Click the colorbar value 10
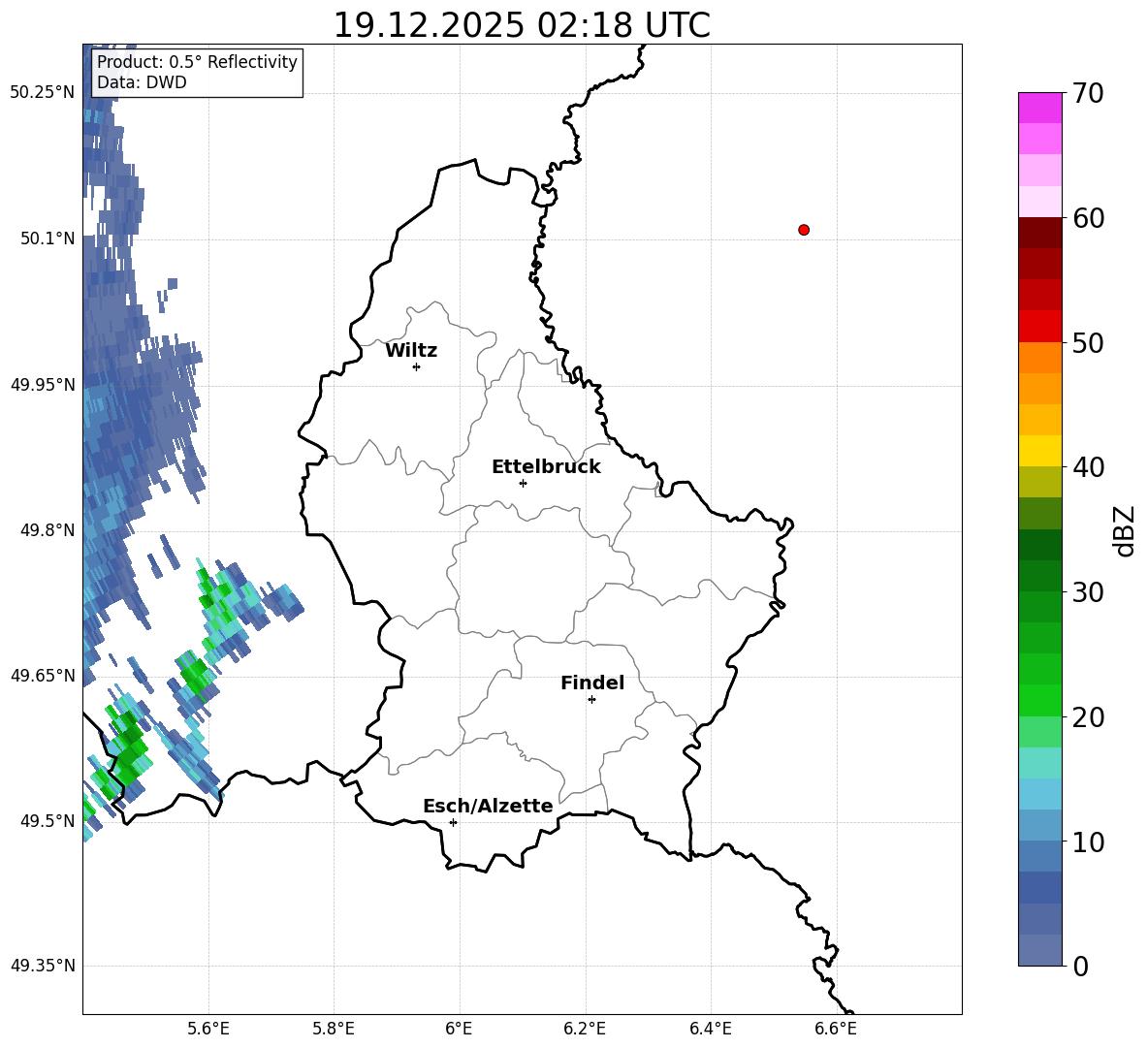 (x=1088, y=842)
